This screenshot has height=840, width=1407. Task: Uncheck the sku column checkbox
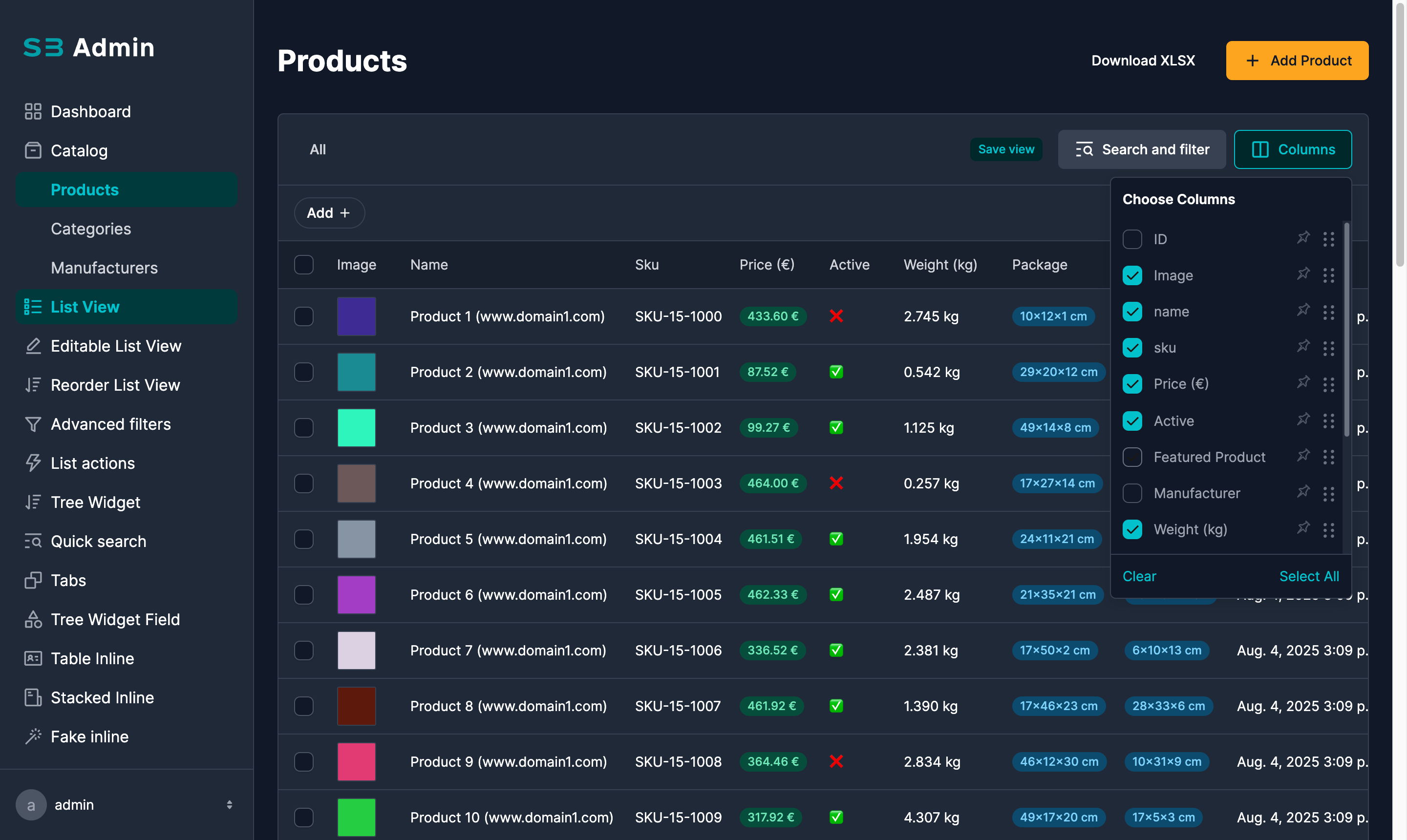[x=1132, y=348]
